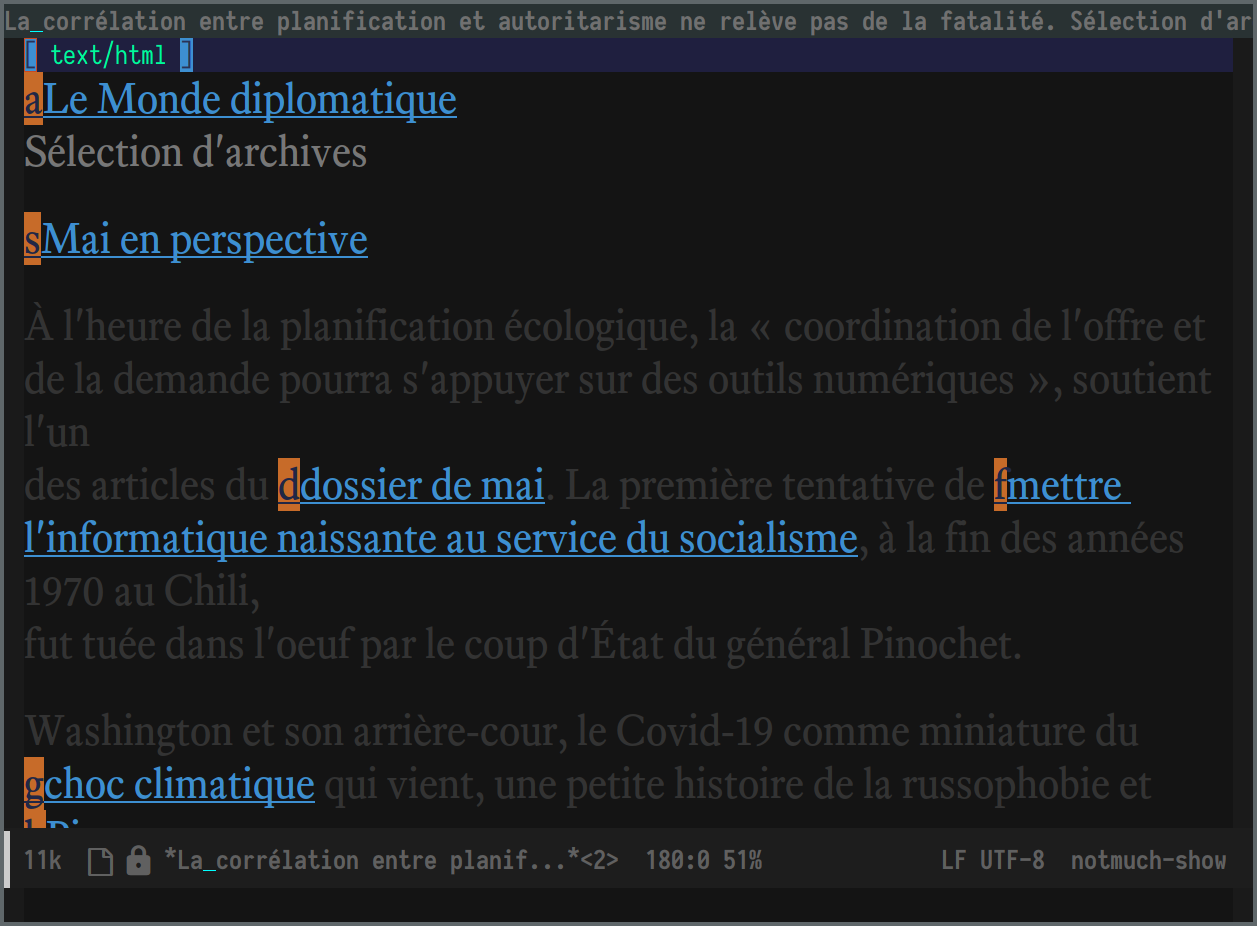Viewport: 1257px width, 926px height.
Task: Click the 'g' hint before choc climatique
Action: (34, 785)
